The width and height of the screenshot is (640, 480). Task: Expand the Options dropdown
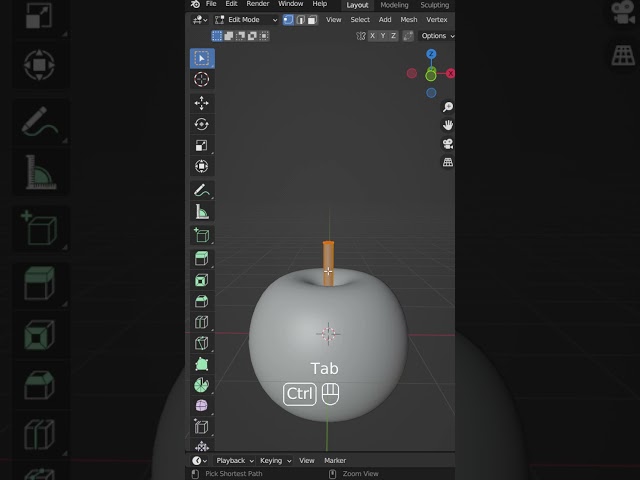[x=436, y=36]
